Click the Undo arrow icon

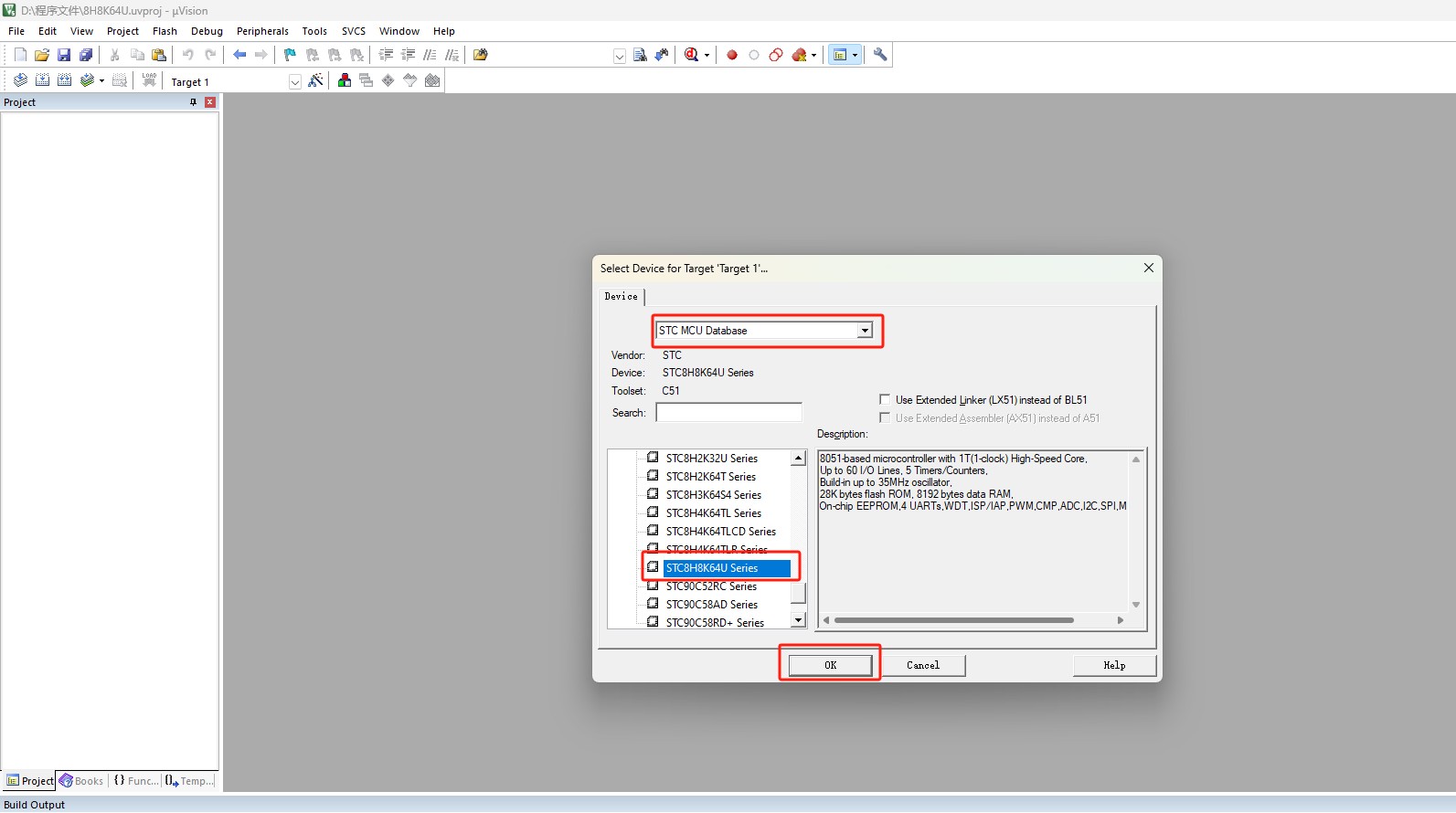tap(188, 55)
